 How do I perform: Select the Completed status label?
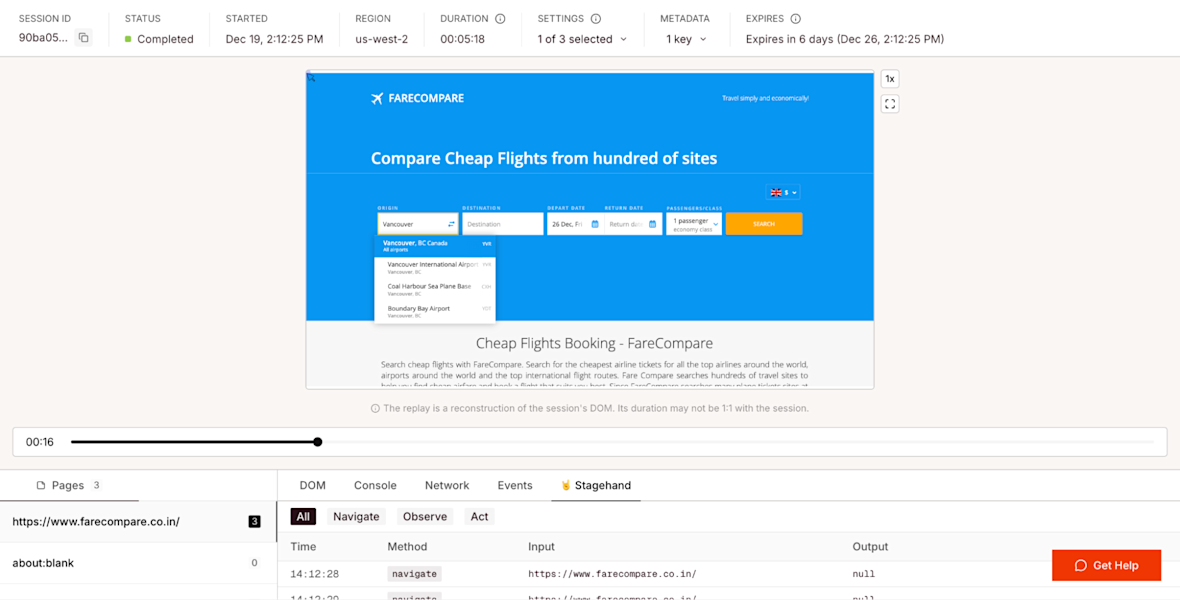click(x=165, y=39)
